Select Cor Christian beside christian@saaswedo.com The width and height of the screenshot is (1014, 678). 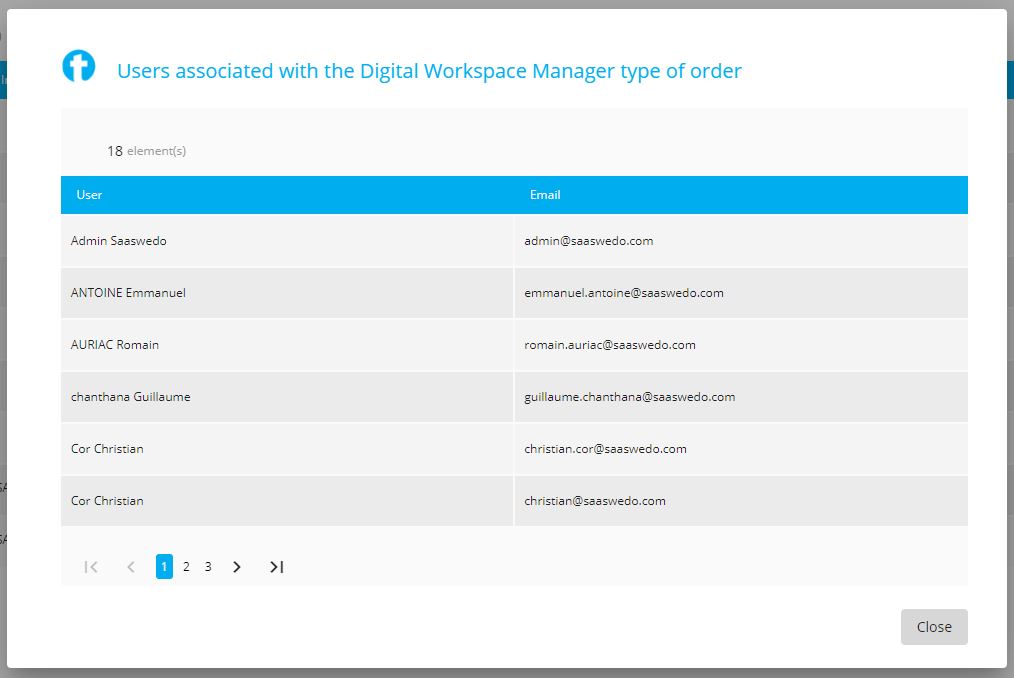(287, 501)
